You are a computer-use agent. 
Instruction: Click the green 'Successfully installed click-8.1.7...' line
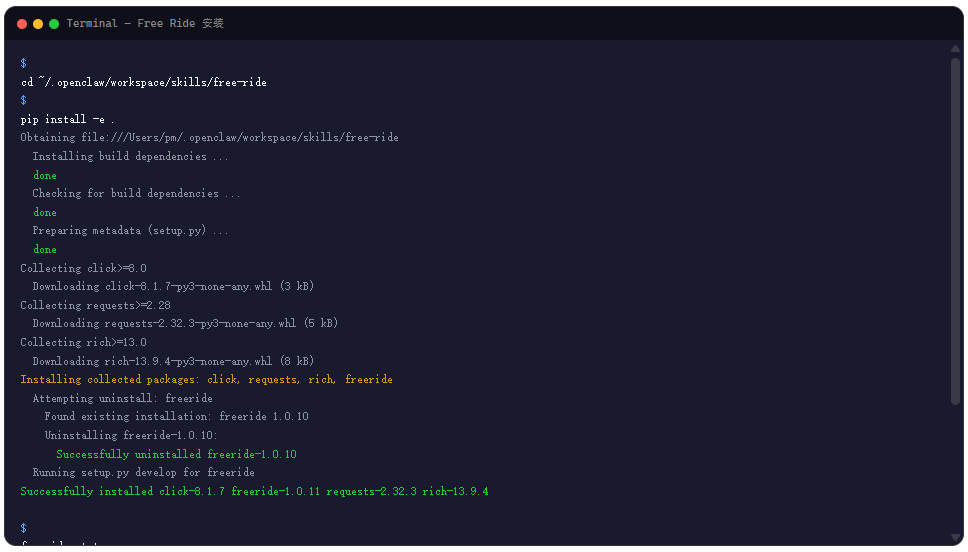click(x=254, y=491)
